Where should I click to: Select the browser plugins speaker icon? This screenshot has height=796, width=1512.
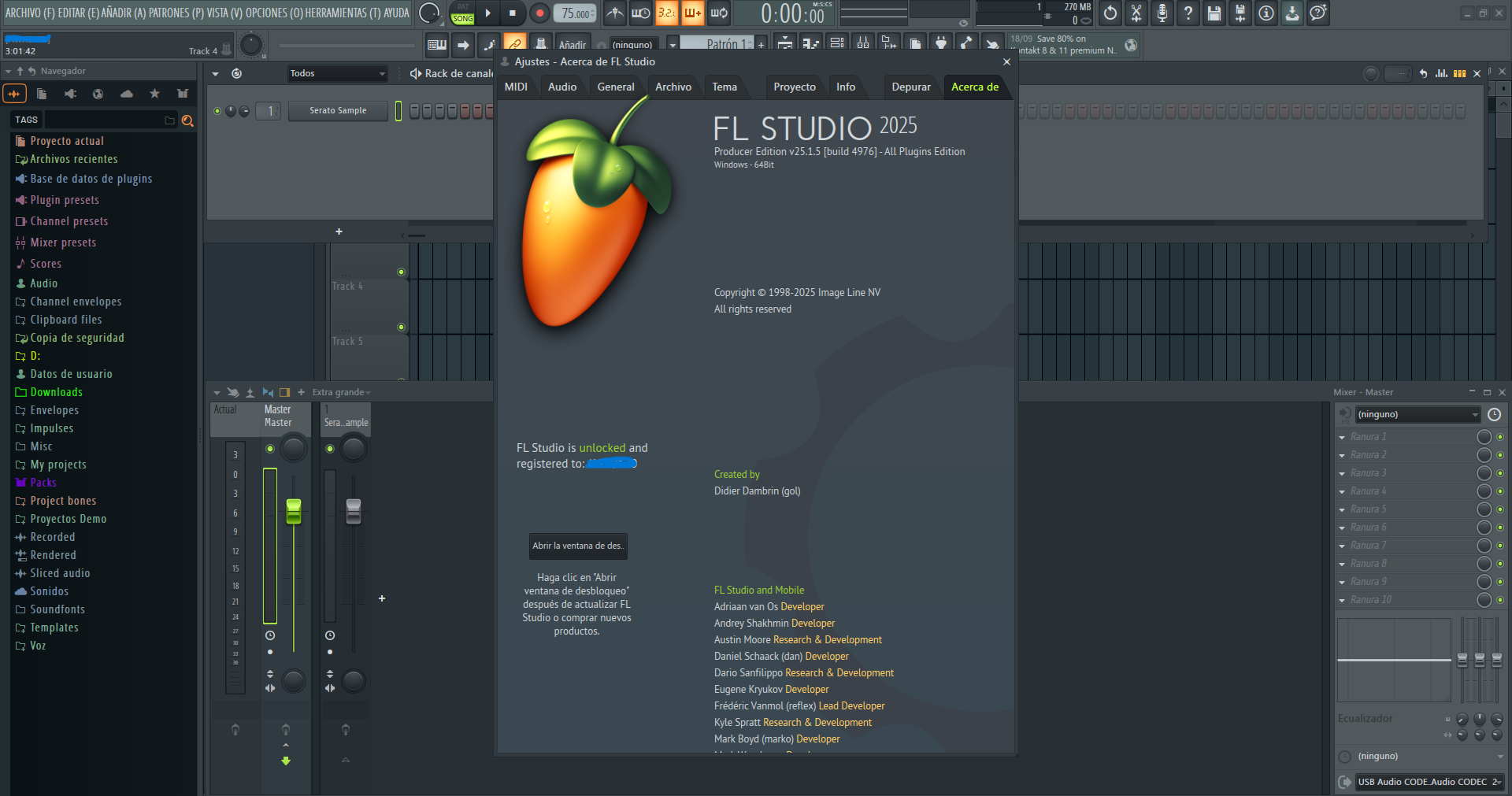[70, 94]
